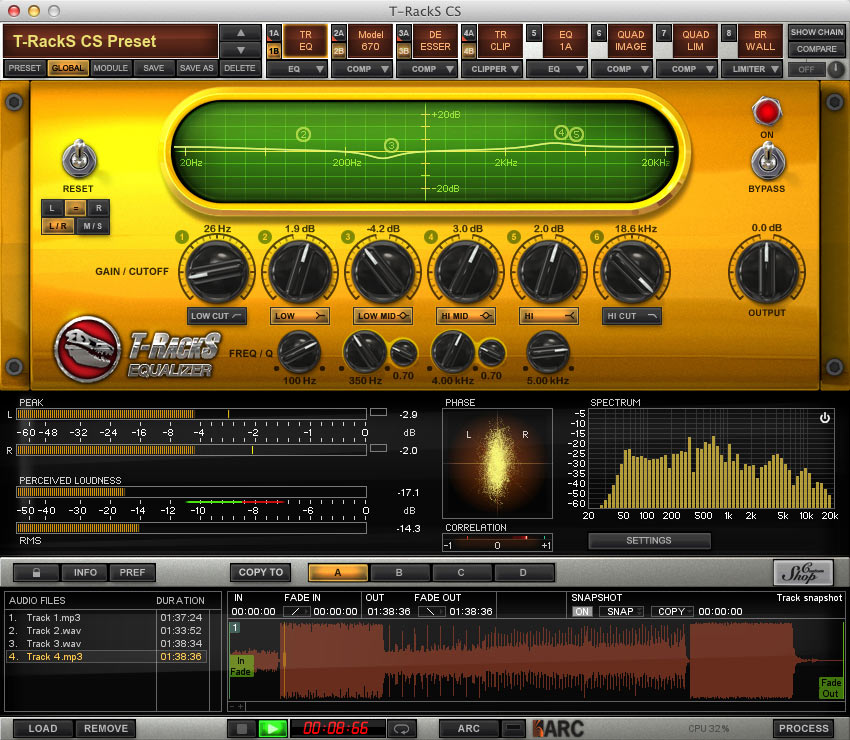
Task: Select the MODULE preset scope tab
Action: click(110, 69)
